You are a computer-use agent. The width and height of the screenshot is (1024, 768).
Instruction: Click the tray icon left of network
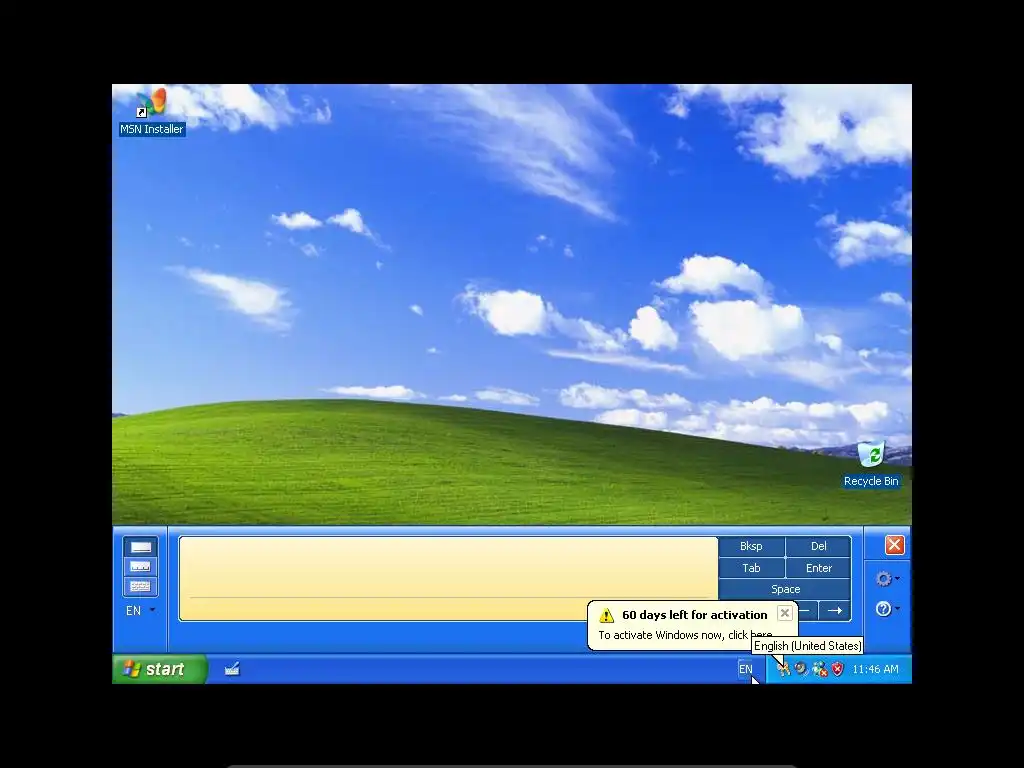pyautogui.click(x=801, y=669)
